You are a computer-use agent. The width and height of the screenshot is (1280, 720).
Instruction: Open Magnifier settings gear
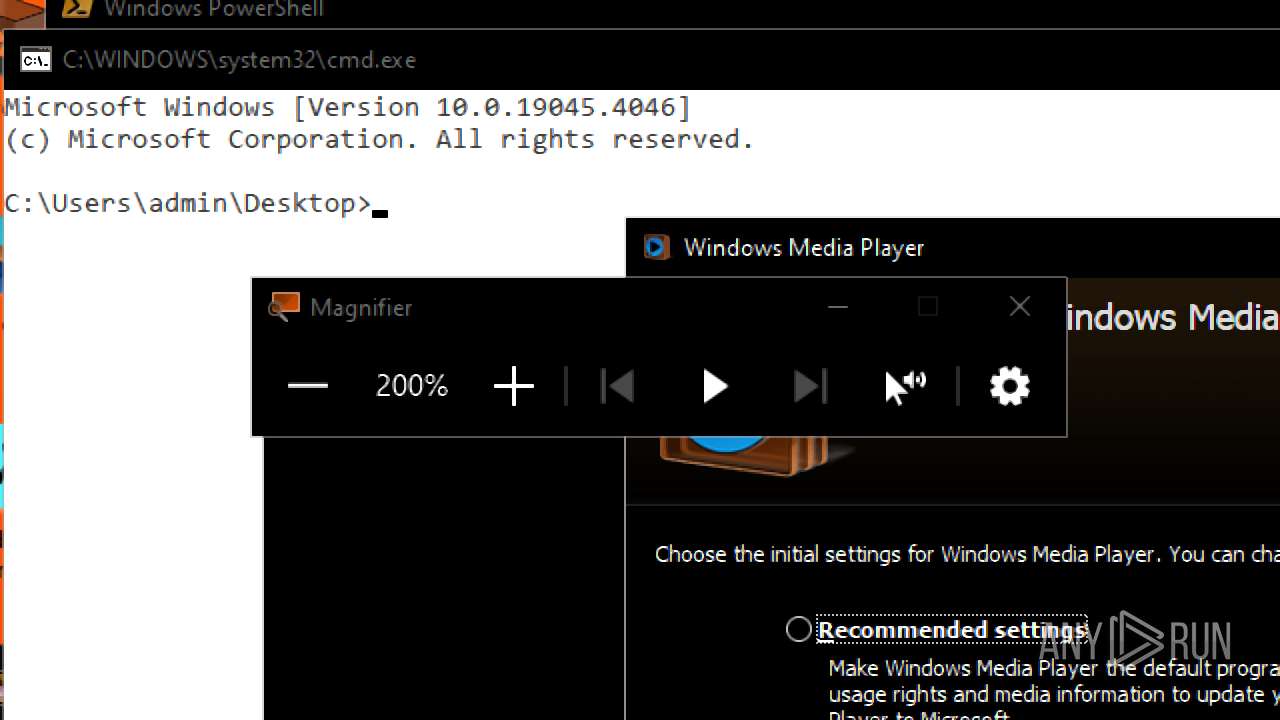click(x=1010, y=386)
